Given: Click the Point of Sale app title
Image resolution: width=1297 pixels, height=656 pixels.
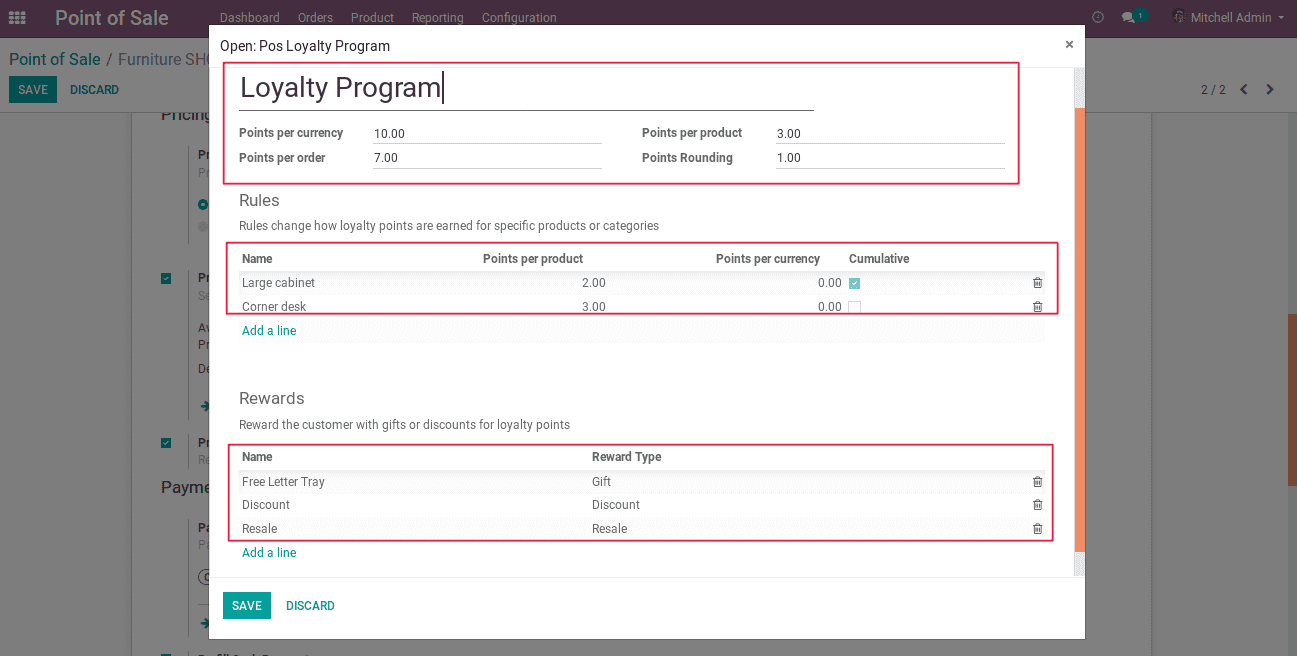Looking at the screenshot, I should [x=112, y=18].
